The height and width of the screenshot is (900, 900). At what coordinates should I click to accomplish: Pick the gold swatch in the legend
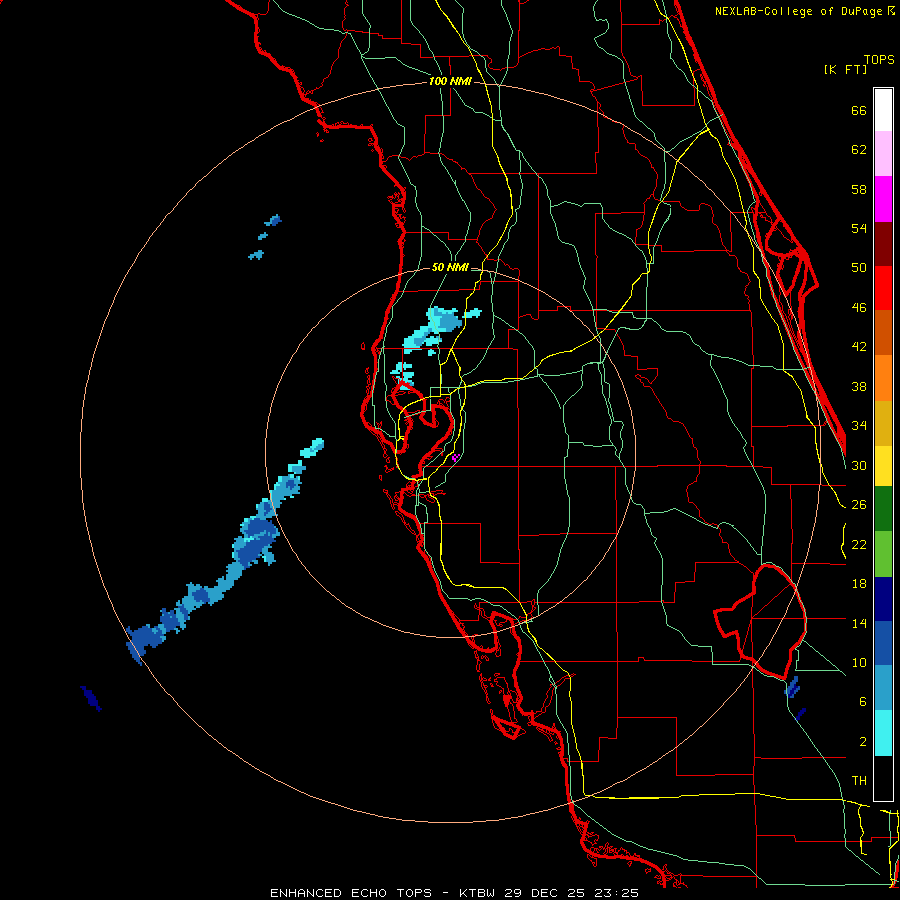(883, 423)
